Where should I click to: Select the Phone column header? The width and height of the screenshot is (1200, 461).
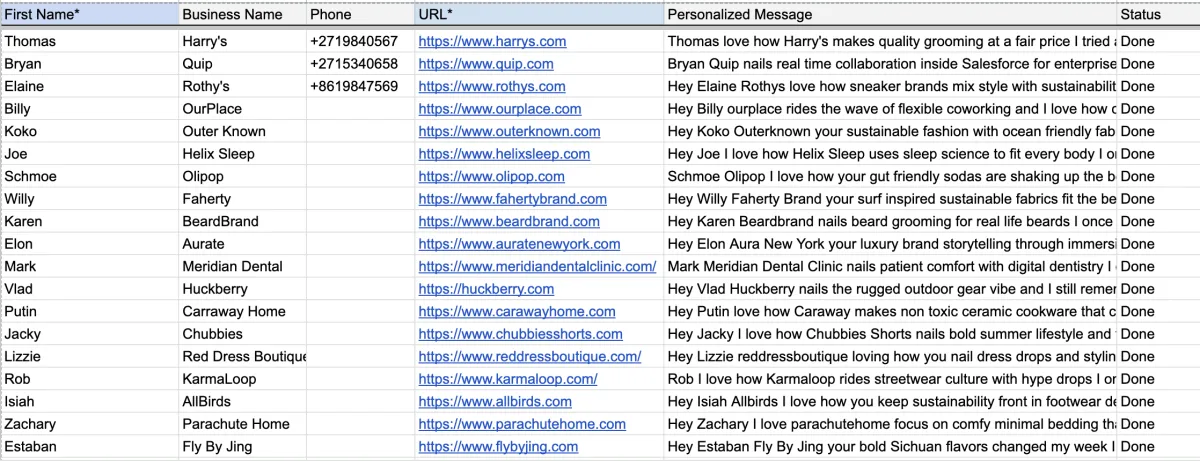point(360,15)
